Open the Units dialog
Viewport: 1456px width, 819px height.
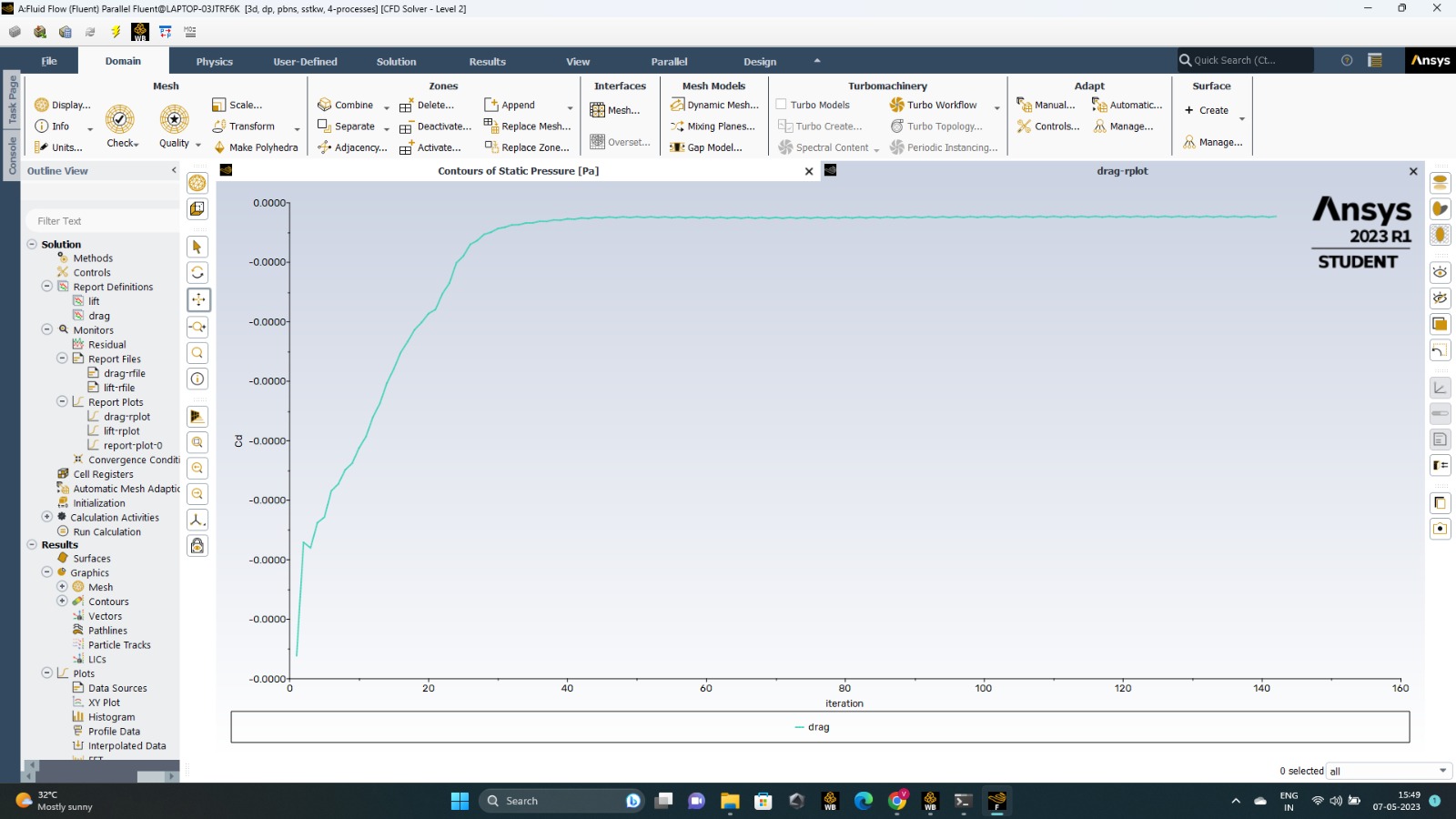[58, 147]
